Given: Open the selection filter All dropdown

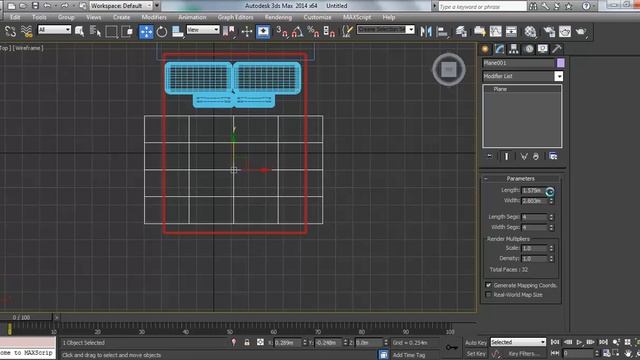Looking at the screenshot, I should coord(54,29).
